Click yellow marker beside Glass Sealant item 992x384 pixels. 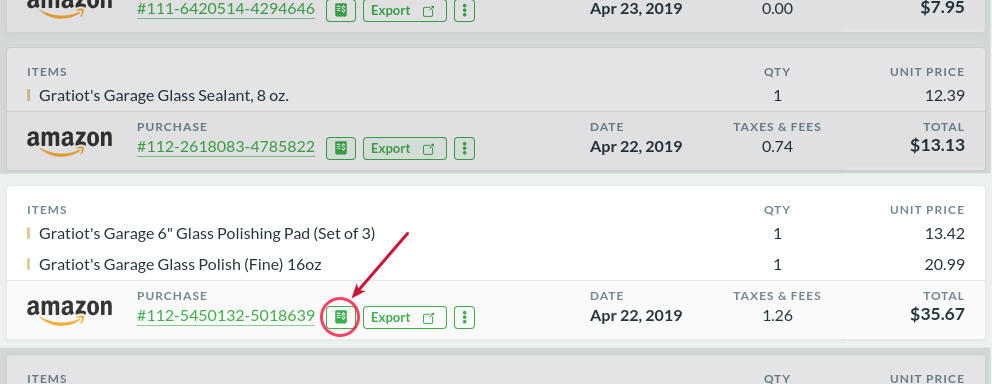[x=28, y=96]
